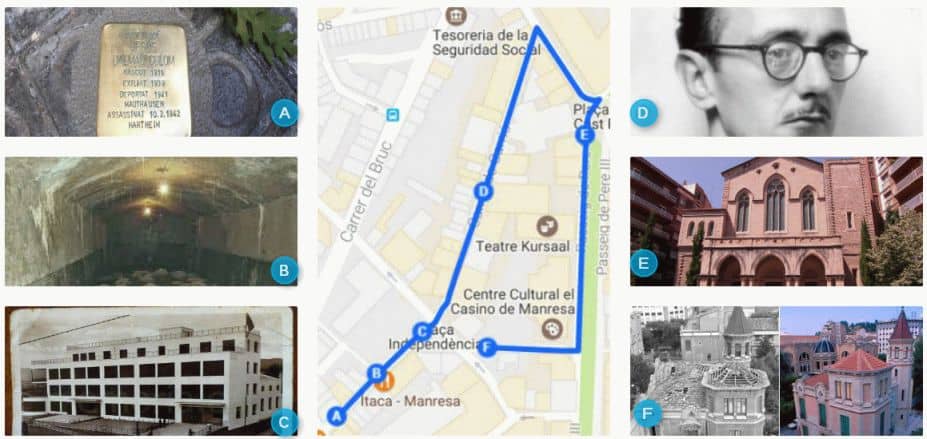
Task: Select route marker F on the map
Action: tap(486, 347)
